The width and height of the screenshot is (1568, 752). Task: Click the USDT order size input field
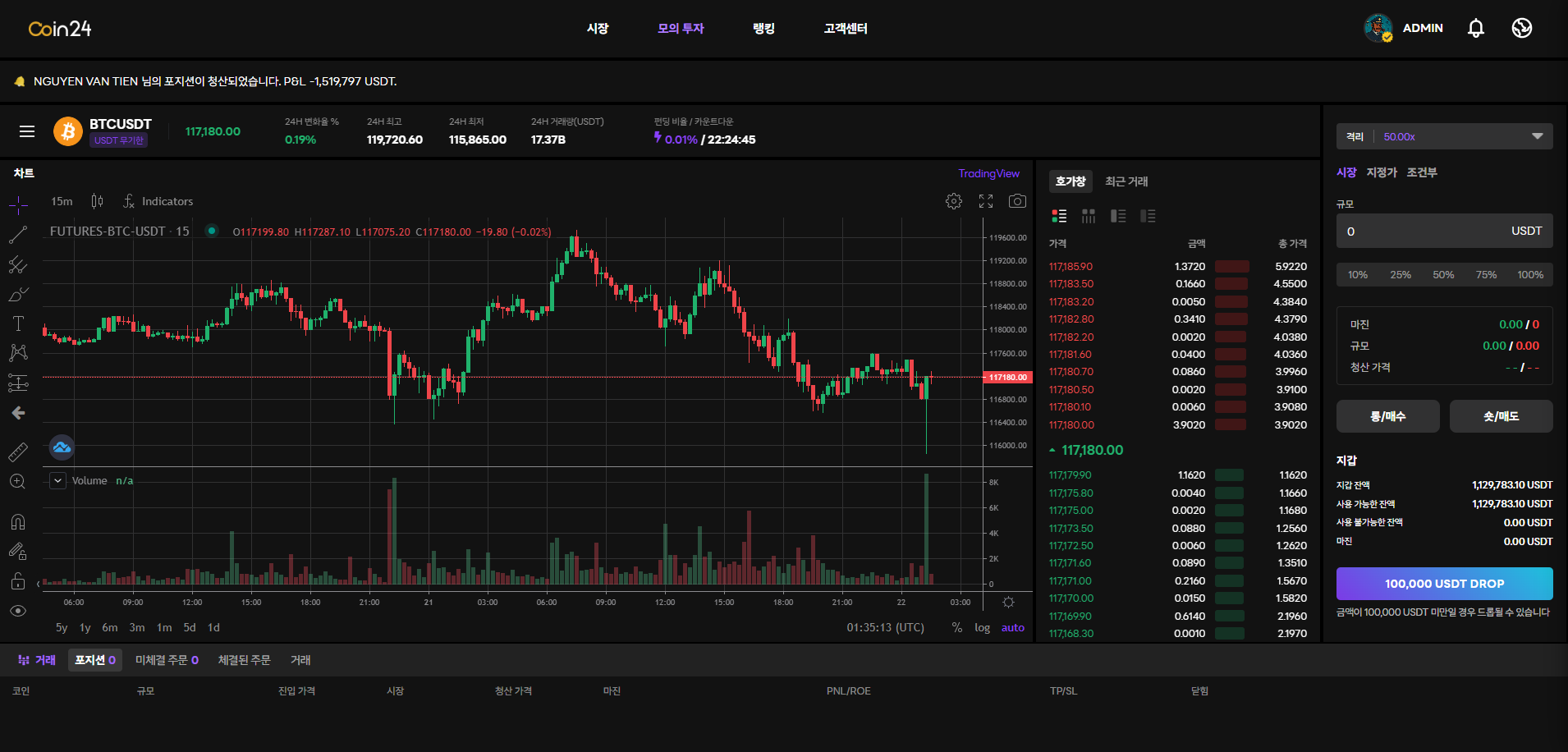[1424, 232]
